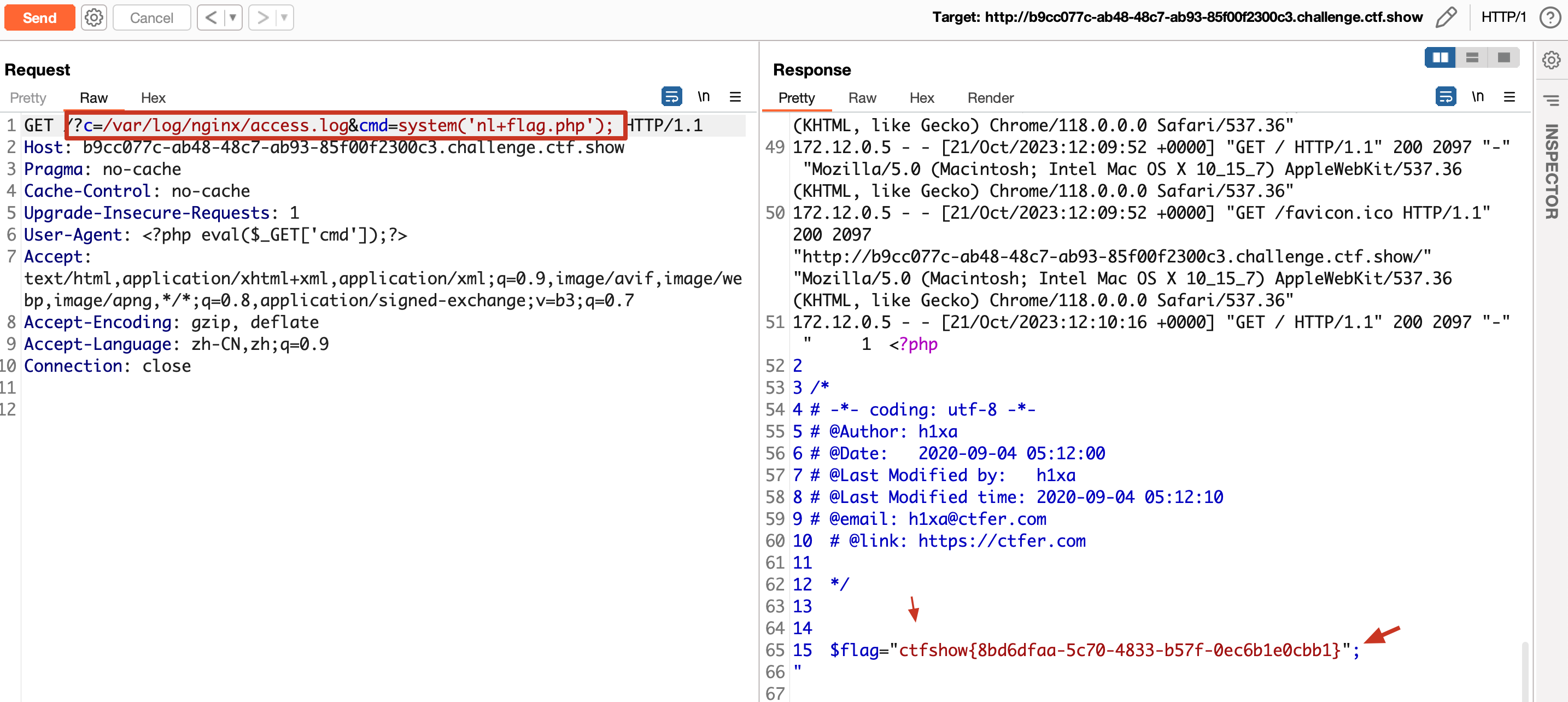Click the User-Agent php eval line
This screenshot has height=702, width=1568.
[x=215, y=235]
